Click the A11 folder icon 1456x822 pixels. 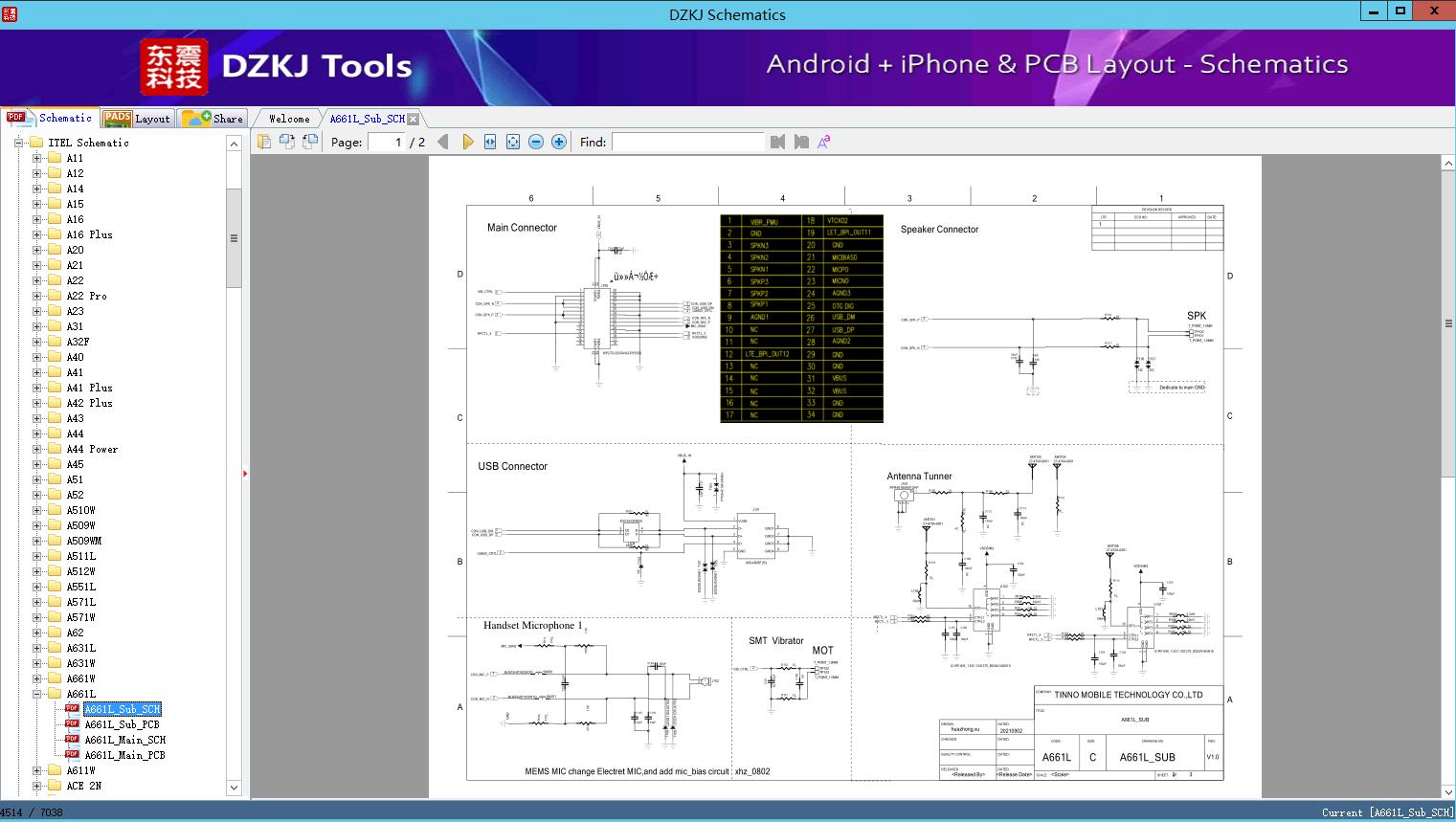point(55,158)
